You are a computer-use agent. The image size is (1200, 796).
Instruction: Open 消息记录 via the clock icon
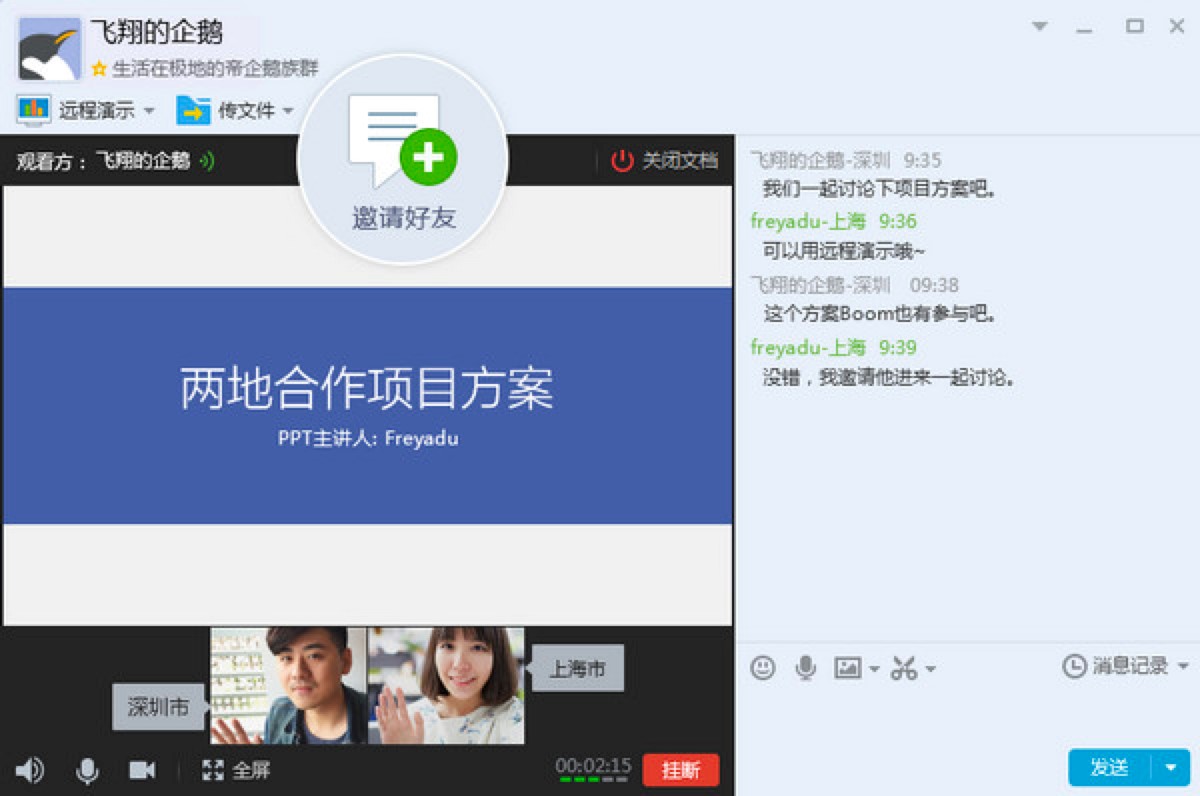1074,668
